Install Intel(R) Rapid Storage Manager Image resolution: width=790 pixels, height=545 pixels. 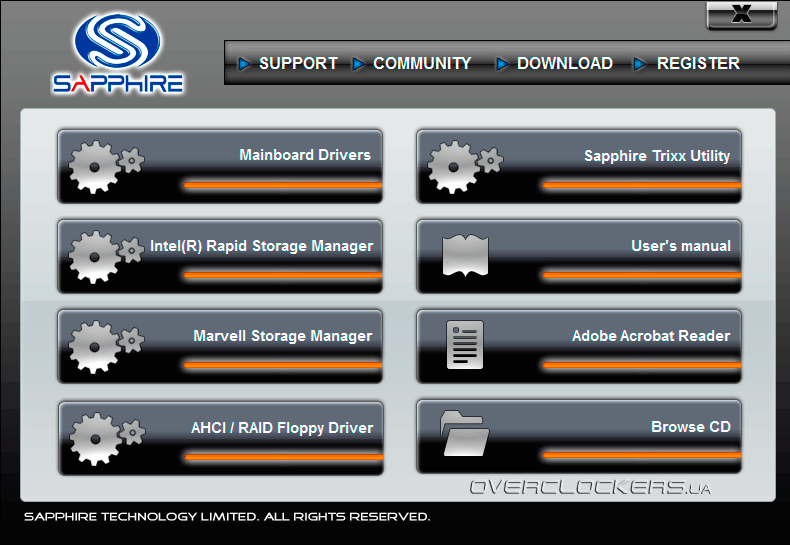tap(220, 256)
